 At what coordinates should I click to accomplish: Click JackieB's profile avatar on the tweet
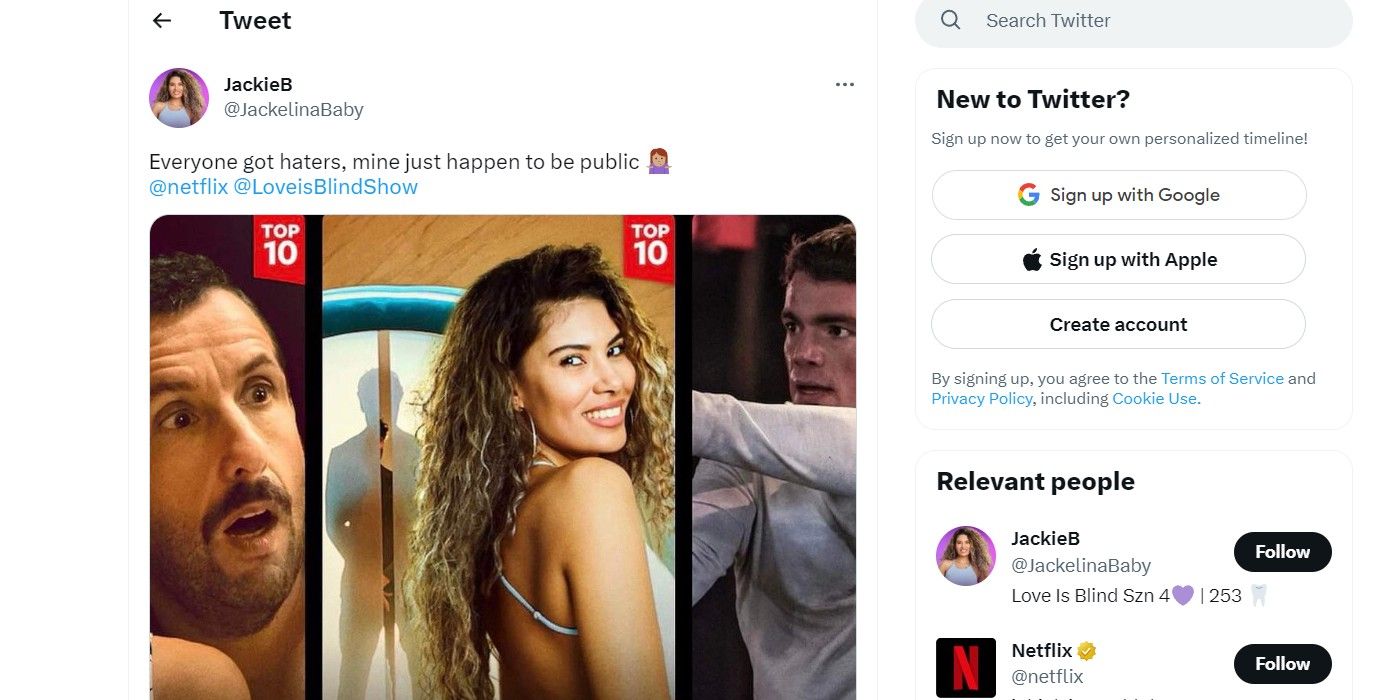[179, 98]
